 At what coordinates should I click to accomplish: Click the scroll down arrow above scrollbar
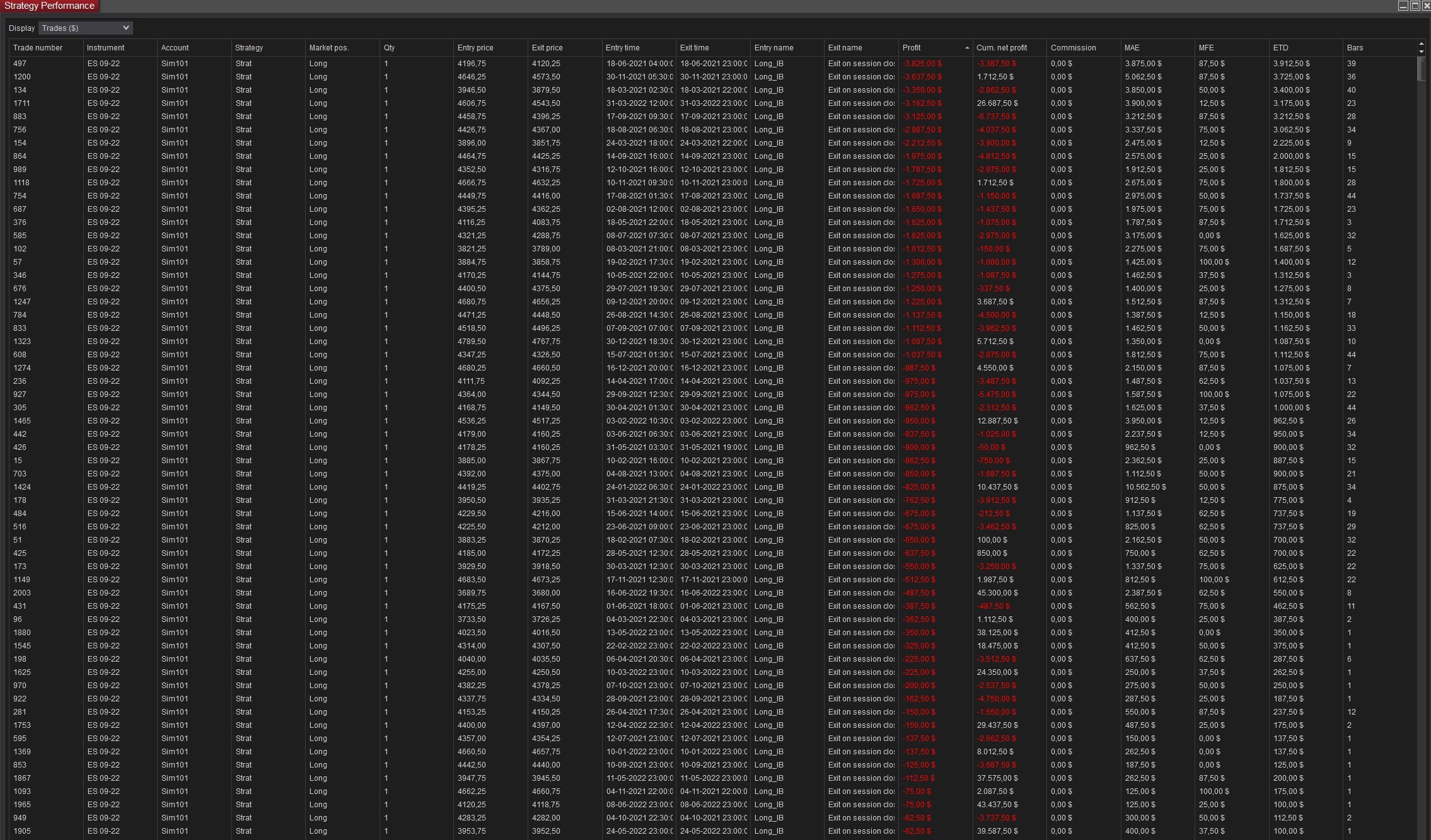(x=1421, y=52)
